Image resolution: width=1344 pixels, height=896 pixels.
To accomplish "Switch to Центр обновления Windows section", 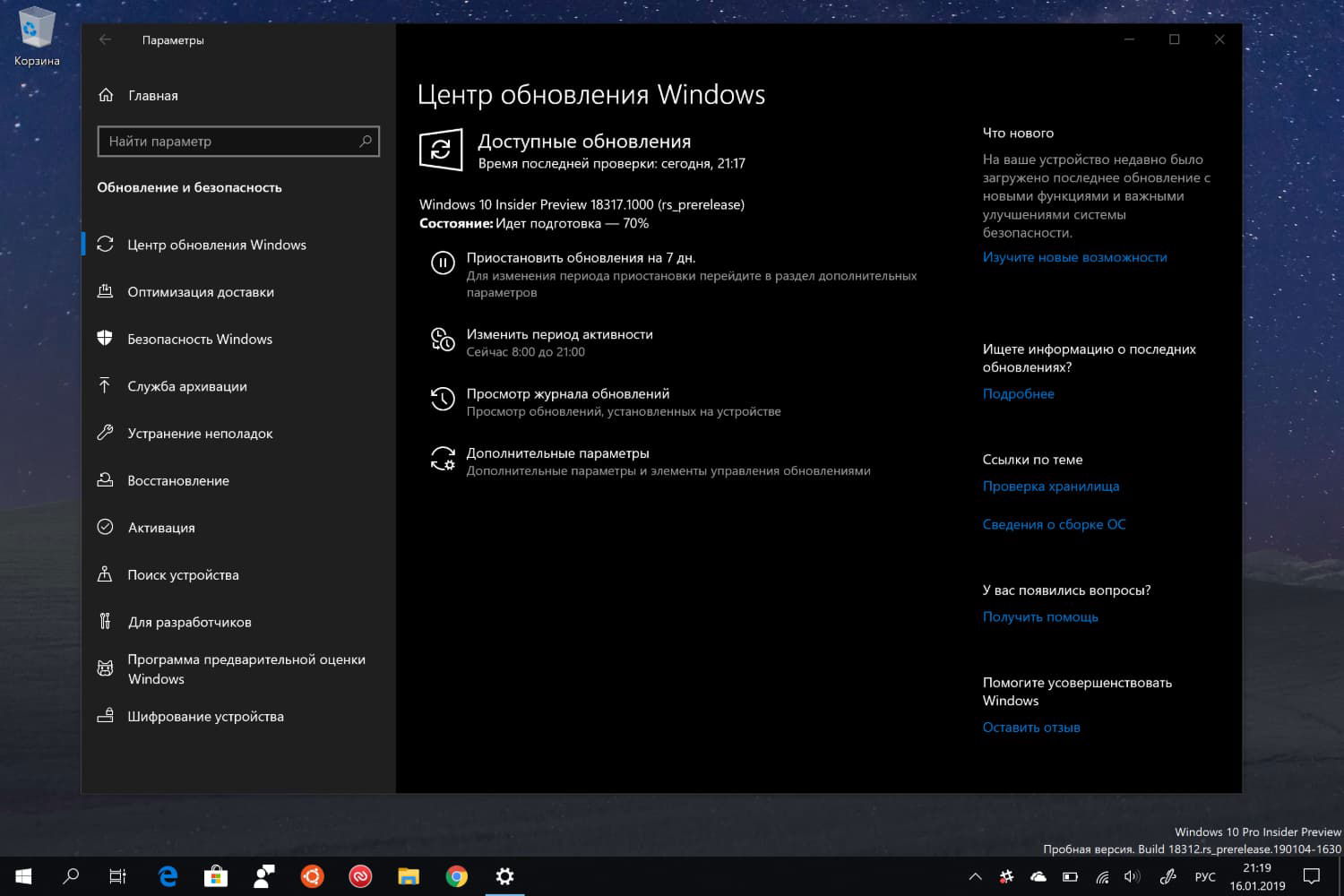I will click(x=218, y=244).
